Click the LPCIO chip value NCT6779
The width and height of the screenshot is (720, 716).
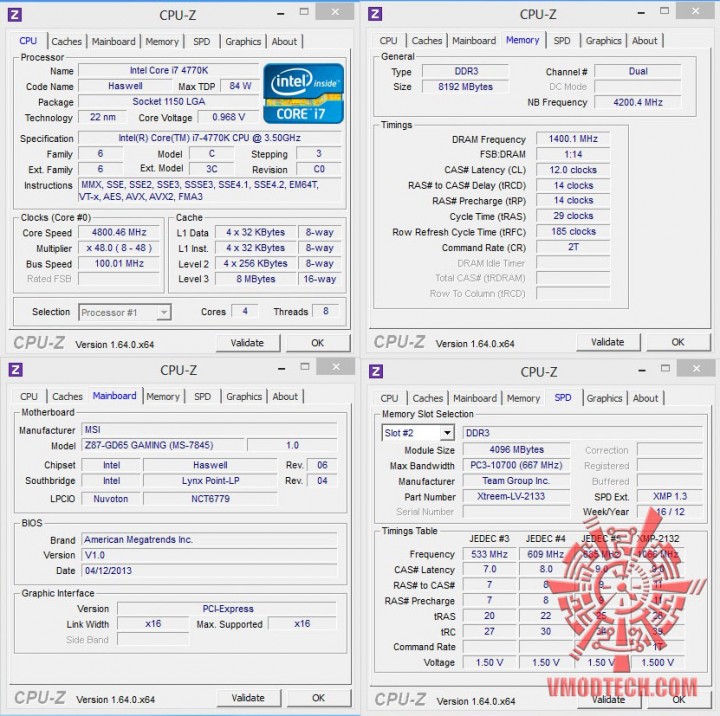tap(210, 499)
